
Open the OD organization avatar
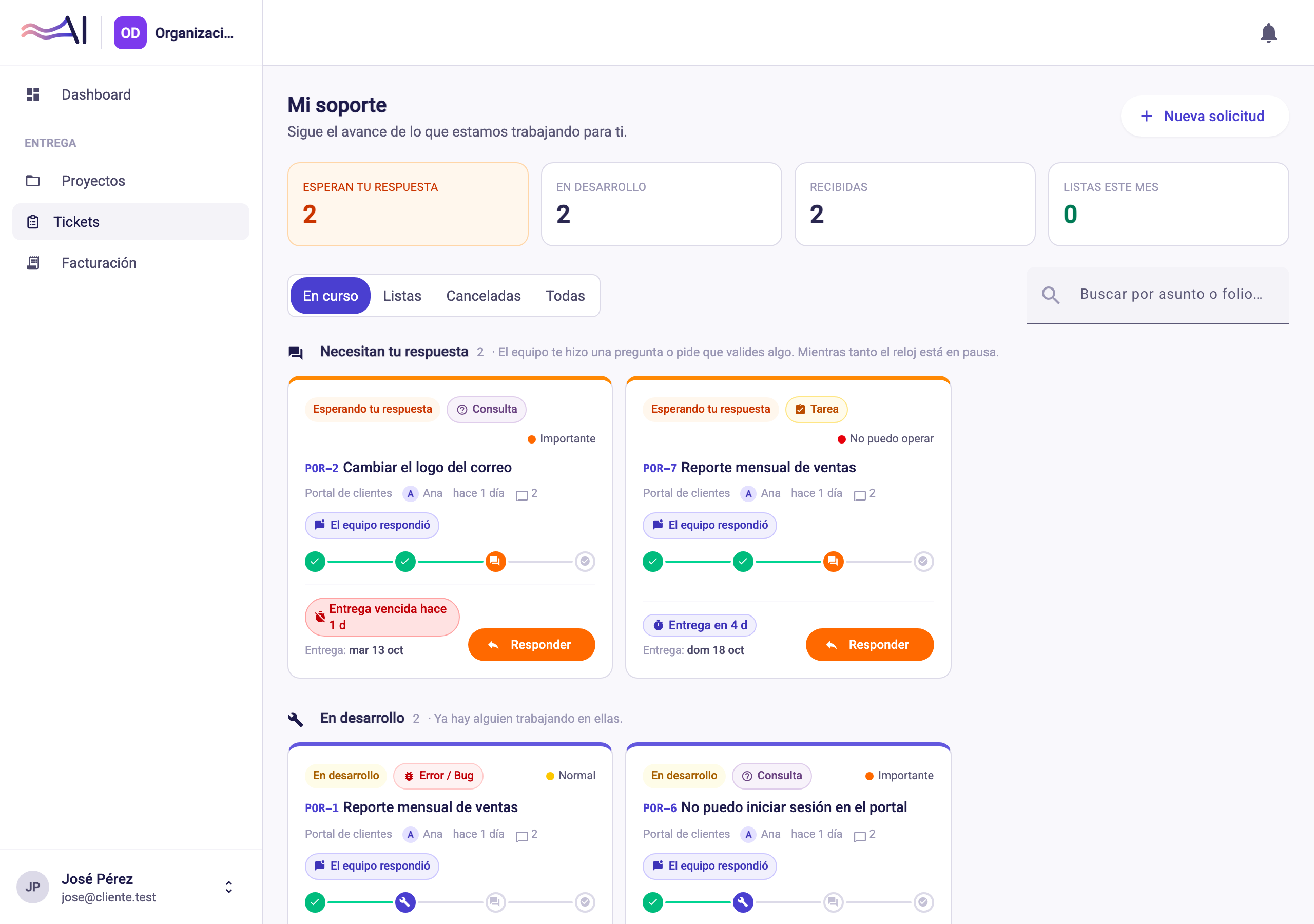point(130,33)
